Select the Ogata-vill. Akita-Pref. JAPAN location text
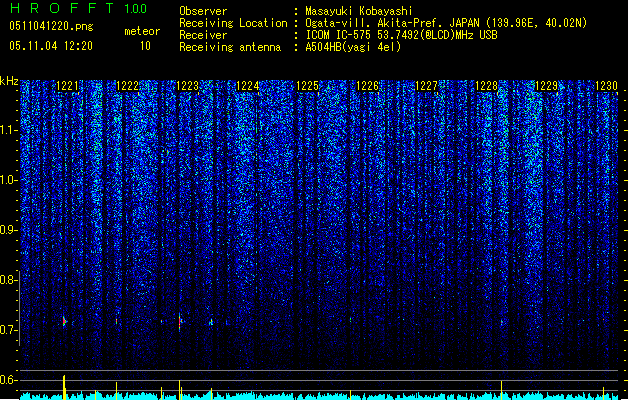This screenshot has width=629, height=400. (x=446, y=23)
